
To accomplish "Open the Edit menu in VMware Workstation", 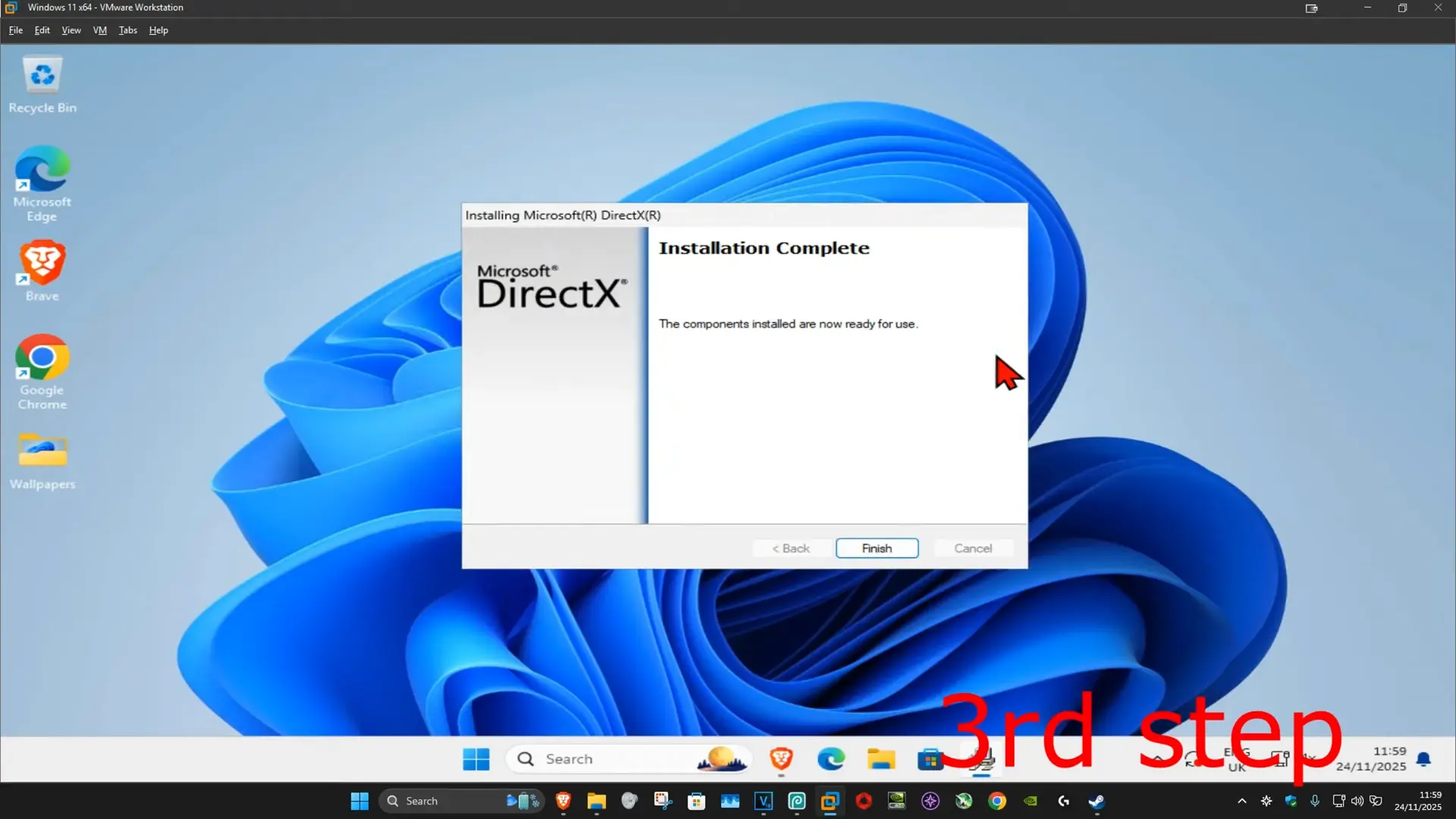I will pos(42,30).
